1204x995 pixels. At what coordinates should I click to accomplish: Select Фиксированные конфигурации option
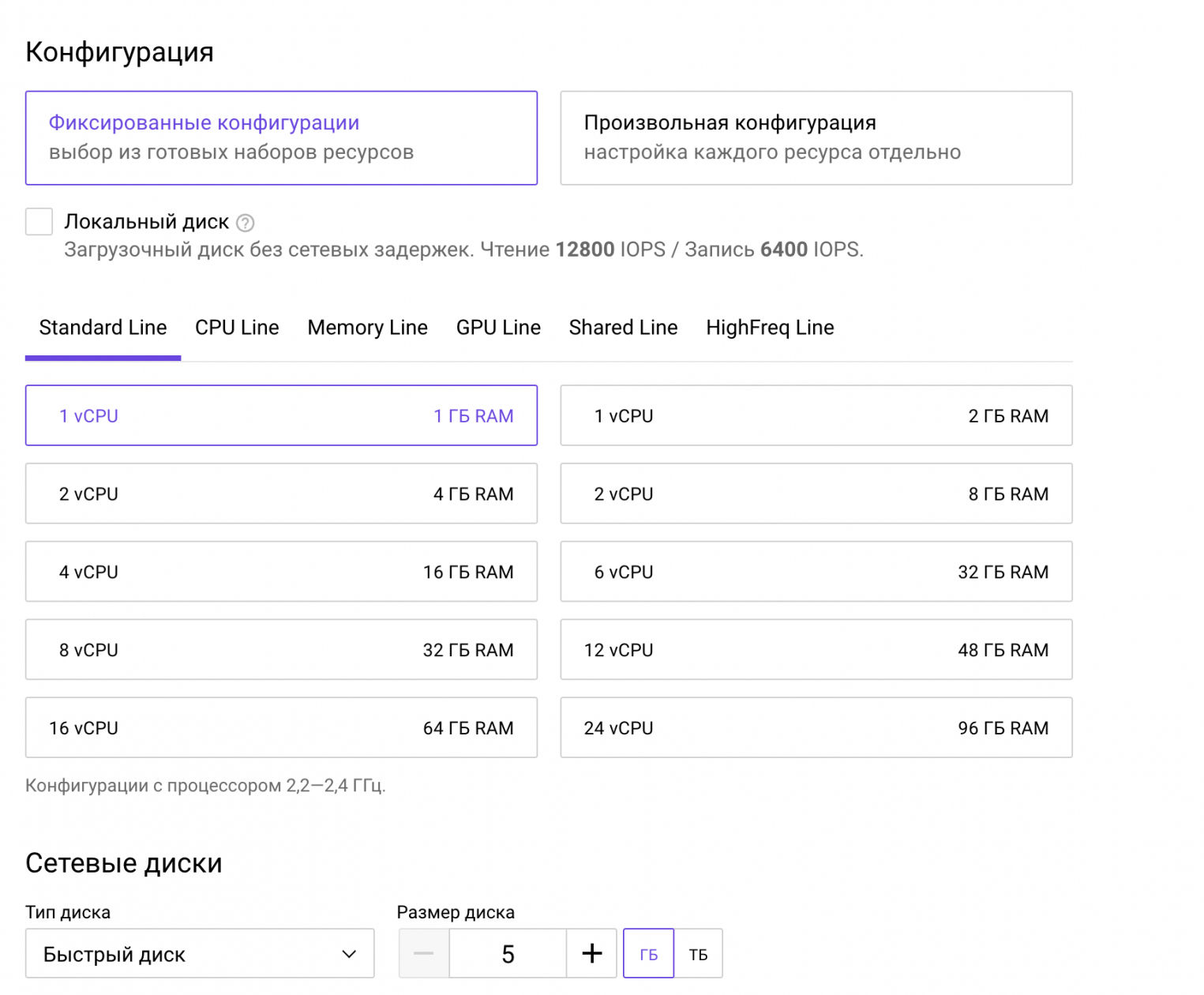(x=281, y=138)
